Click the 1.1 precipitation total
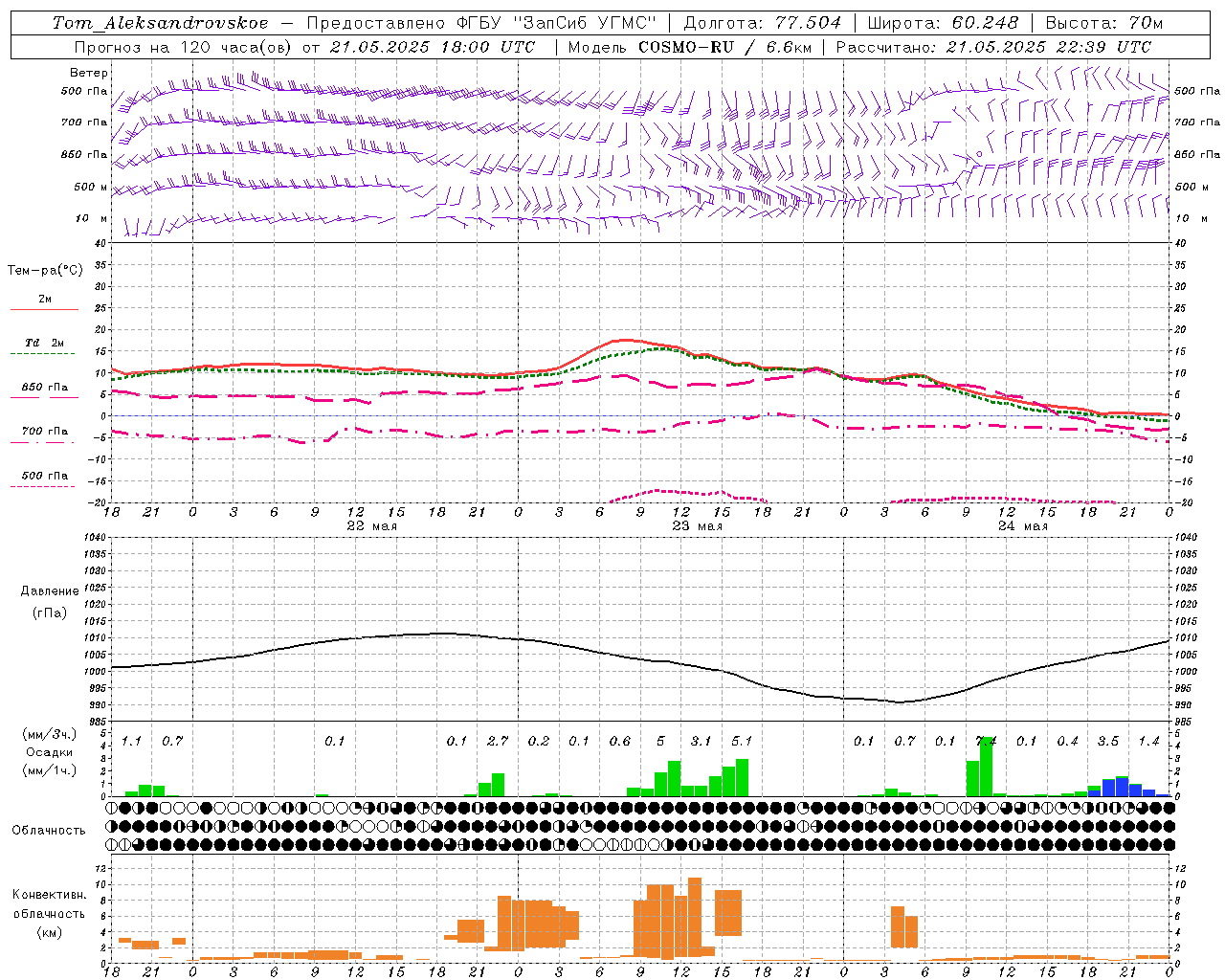 point(131,742)
